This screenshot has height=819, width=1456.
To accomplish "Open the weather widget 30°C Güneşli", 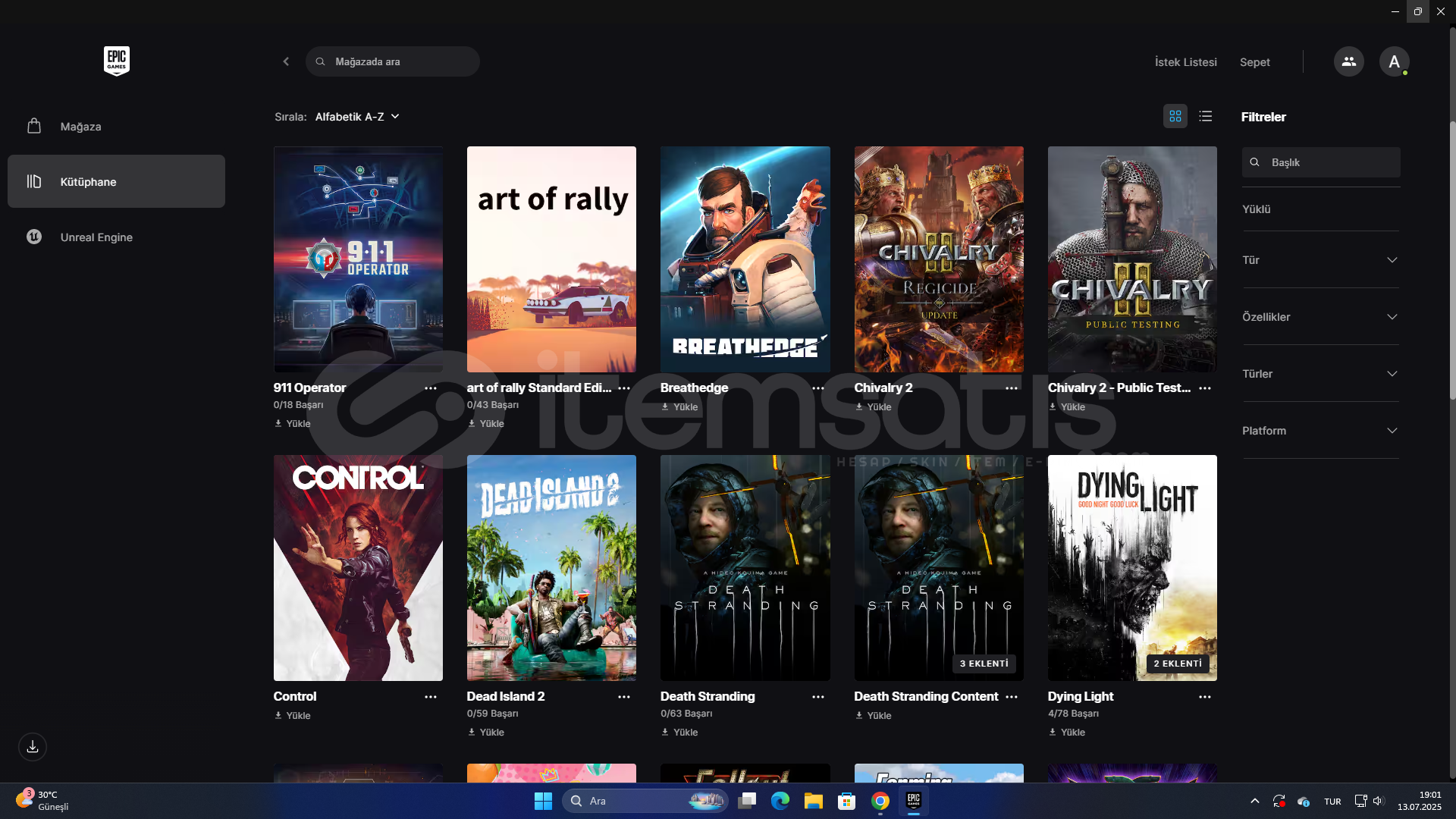I will pyautogui.click(x=43, y=801).
